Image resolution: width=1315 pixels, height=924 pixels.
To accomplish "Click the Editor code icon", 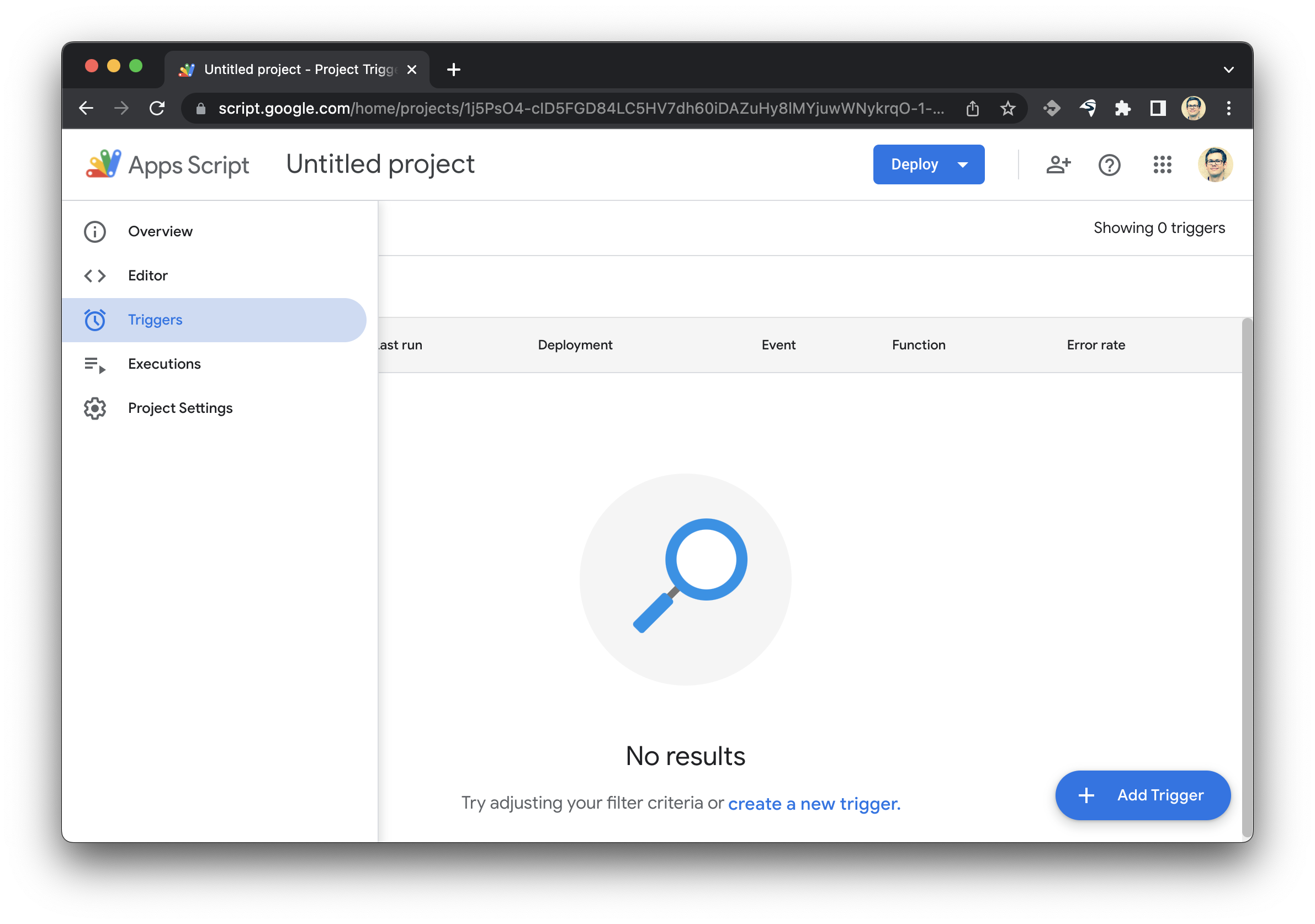I will pos(96,275).
